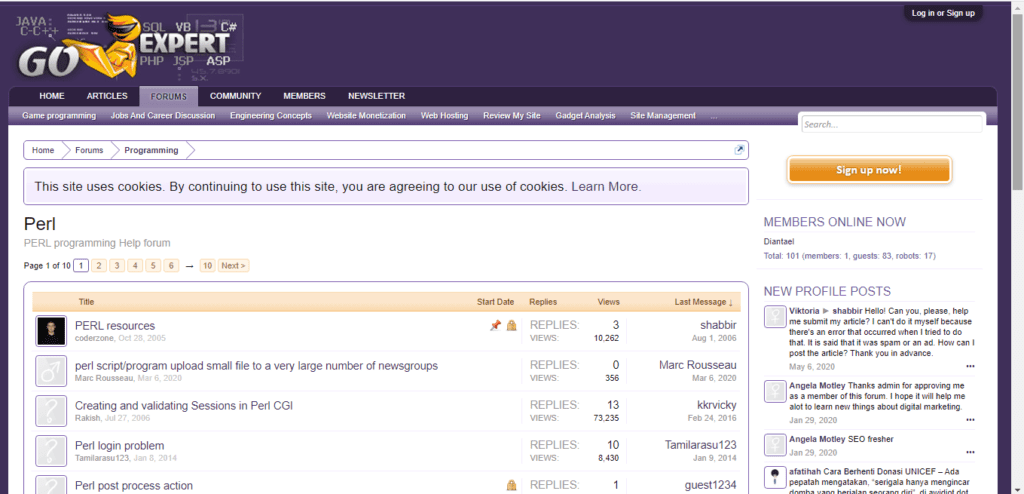Click lock icon on Perl post process action
Viewport: 1024px width, 494px height.
pyautogui.click(x=511, y=486)
